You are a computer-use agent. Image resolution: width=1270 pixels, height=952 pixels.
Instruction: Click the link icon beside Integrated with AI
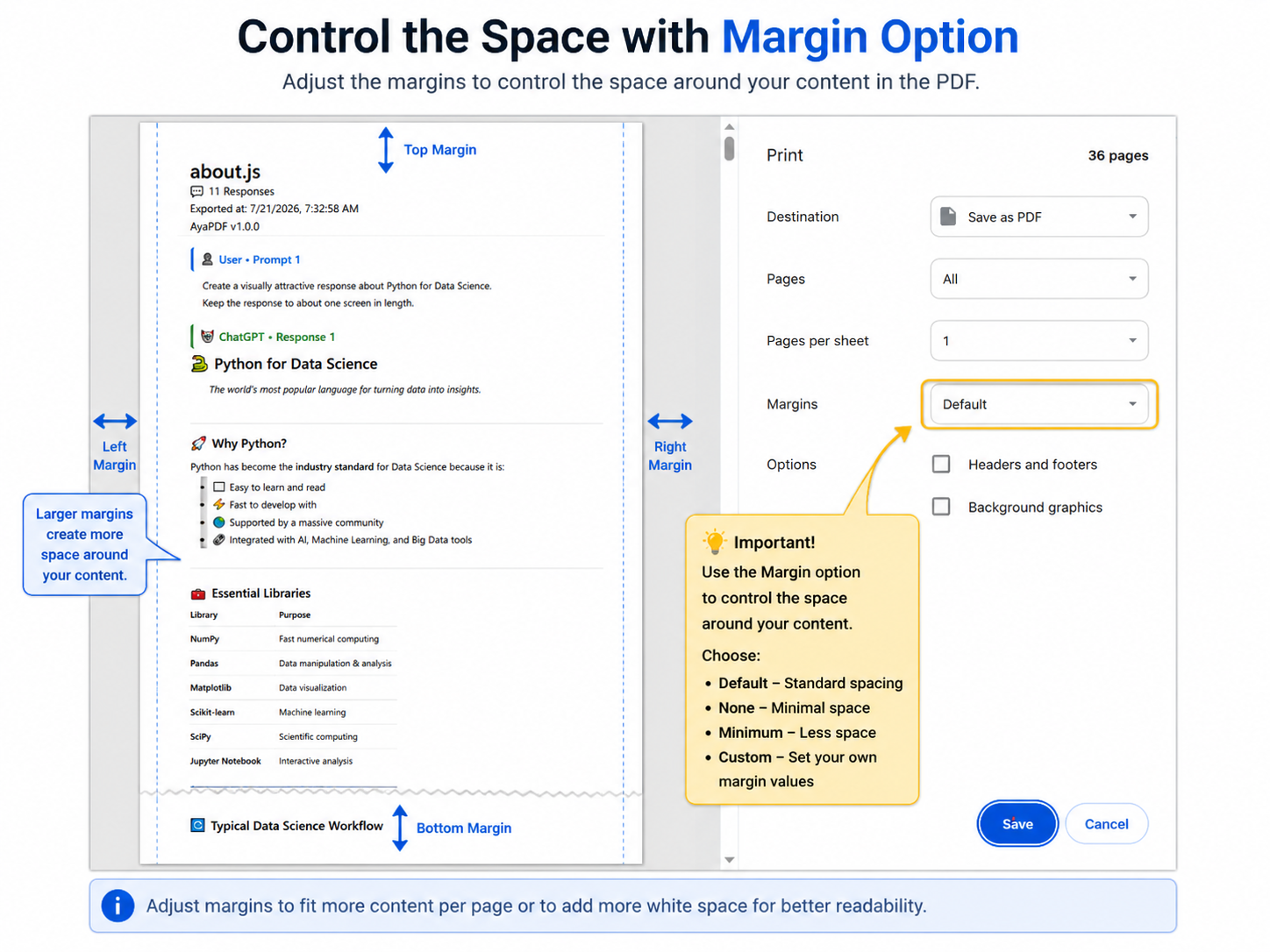tap(219, 540)
